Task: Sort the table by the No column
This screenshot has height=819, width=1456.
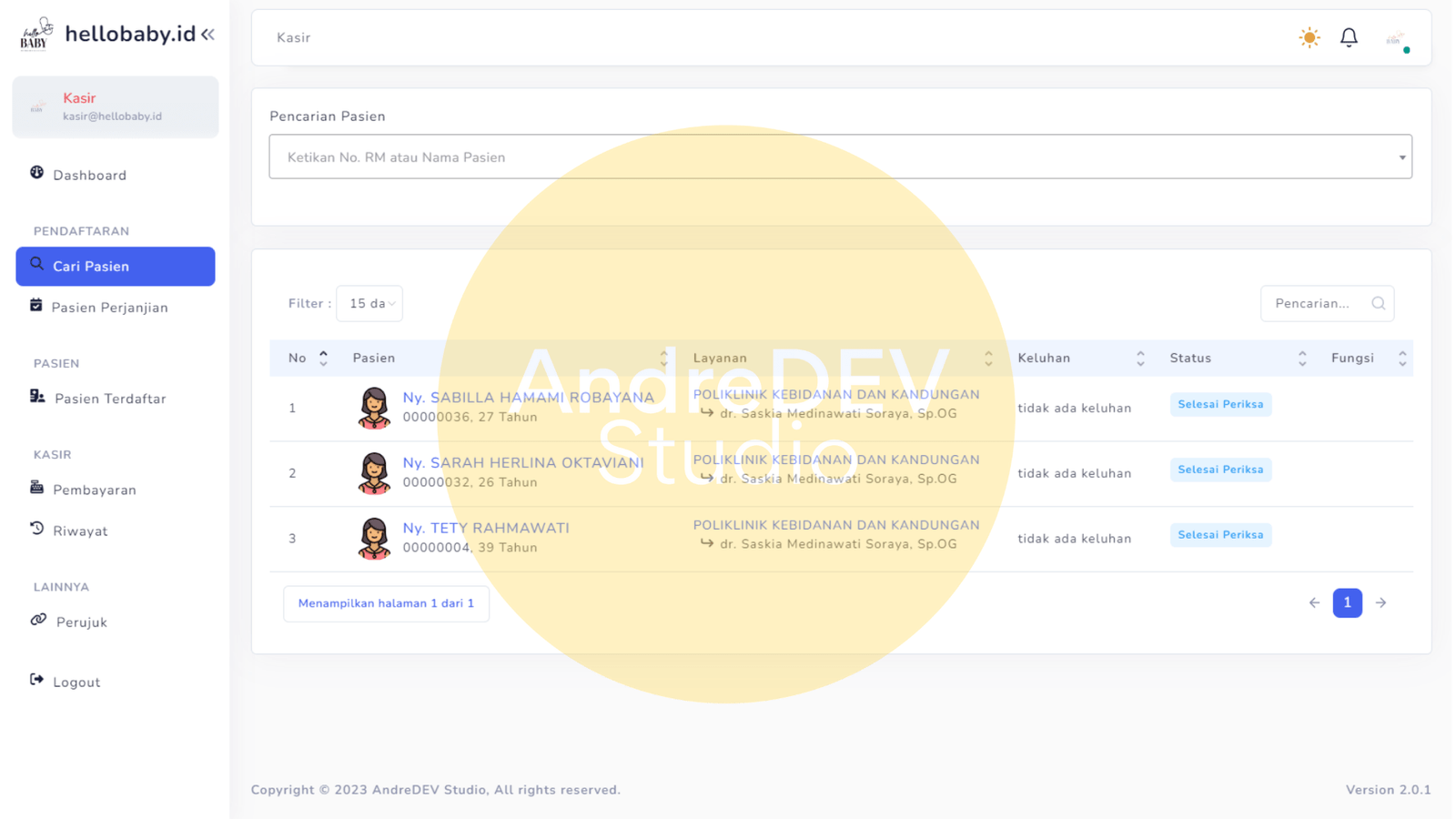Action: click(x=323, y=359)
